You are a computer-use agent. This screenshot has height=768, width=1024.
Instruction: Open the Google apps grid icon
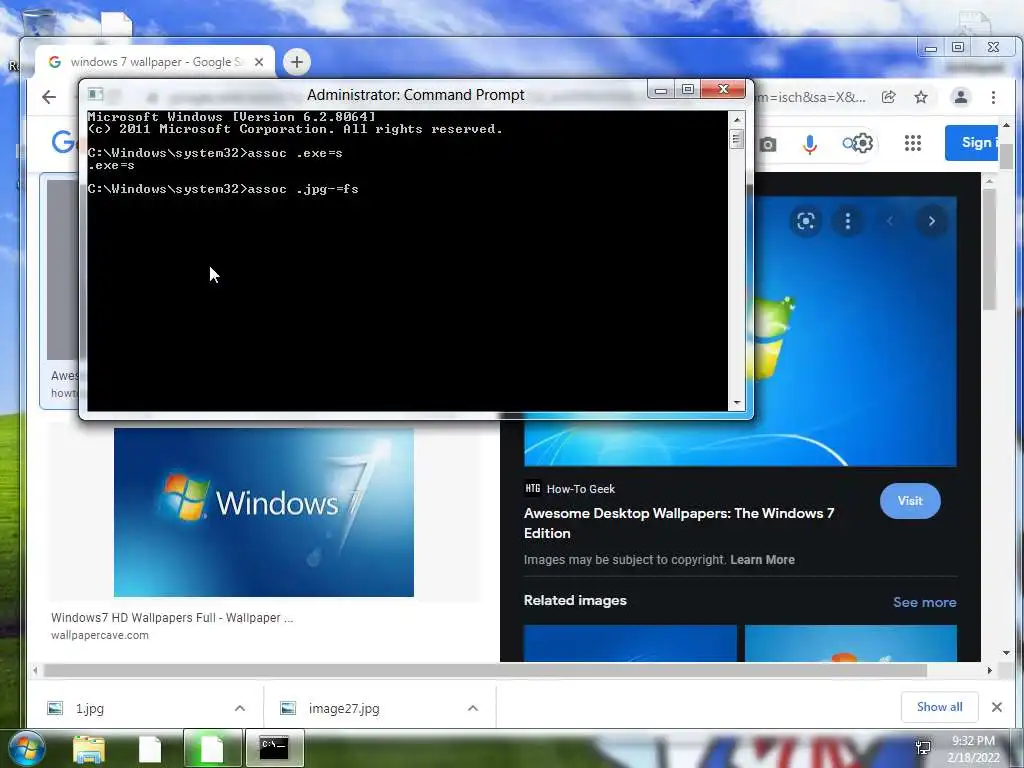click(x=912, y=143)
